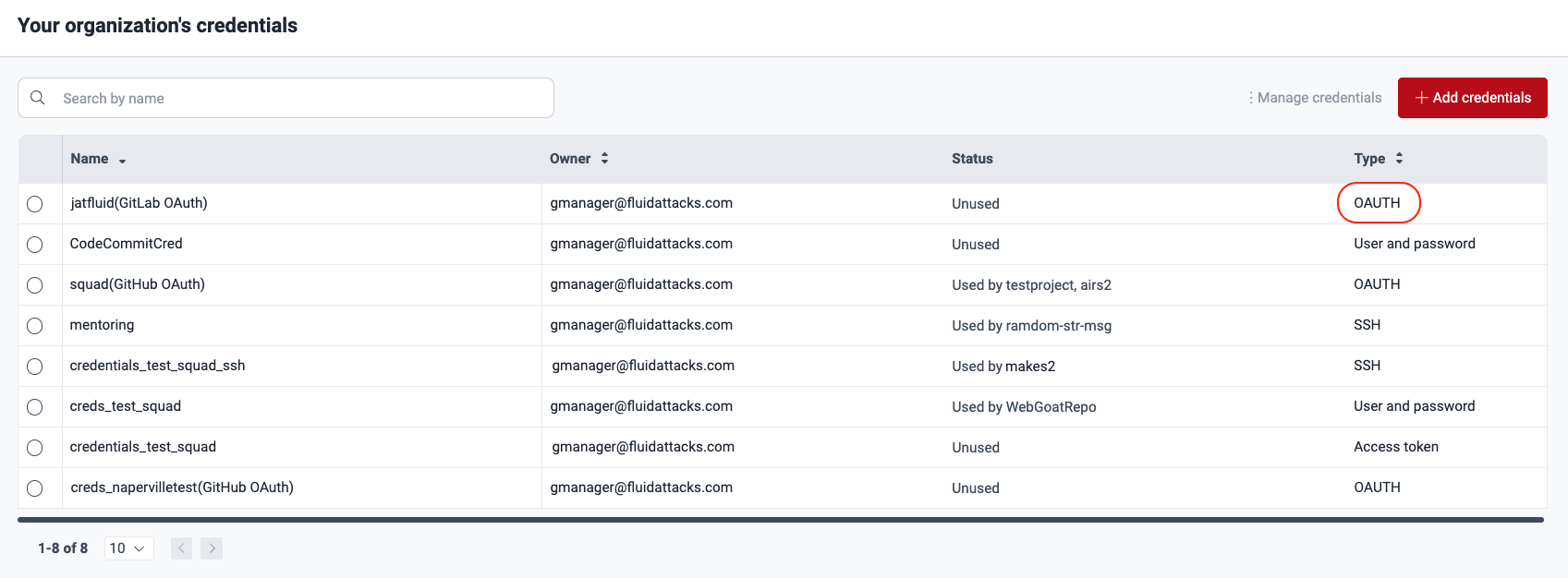Click User and password type of CodeCommitCred
The height and width of the screenshot is (578, 1568).
point(1415,244)
